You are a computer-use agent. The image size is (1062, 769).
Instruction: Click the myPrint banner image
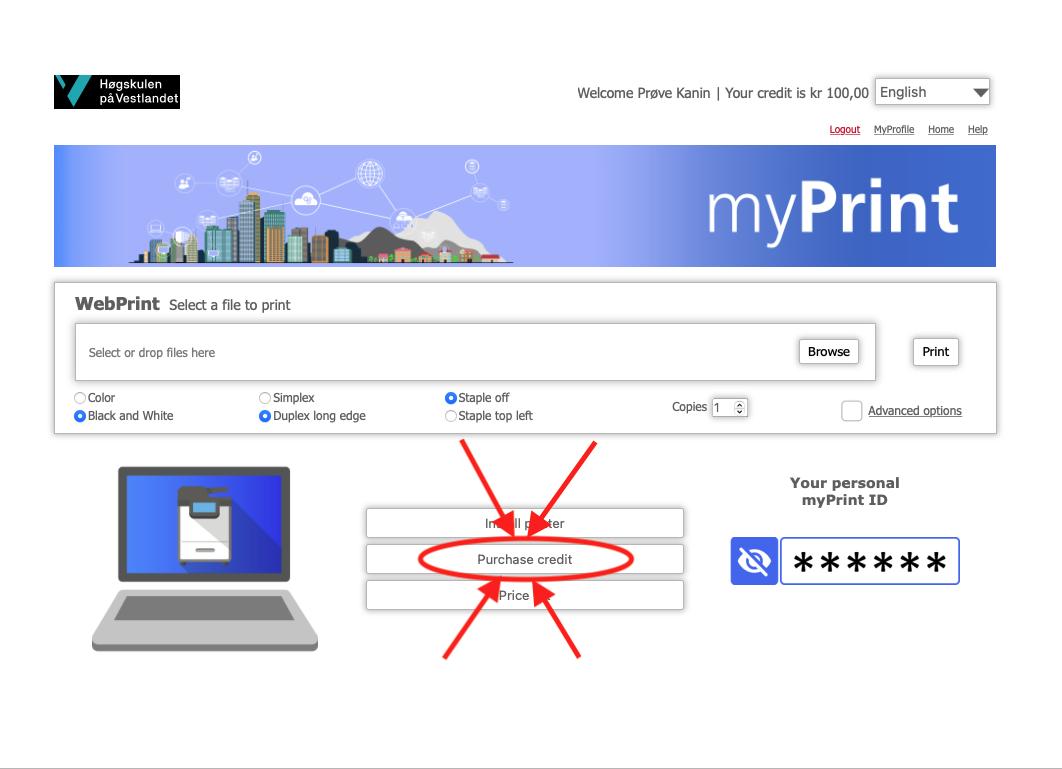(525, 206)
